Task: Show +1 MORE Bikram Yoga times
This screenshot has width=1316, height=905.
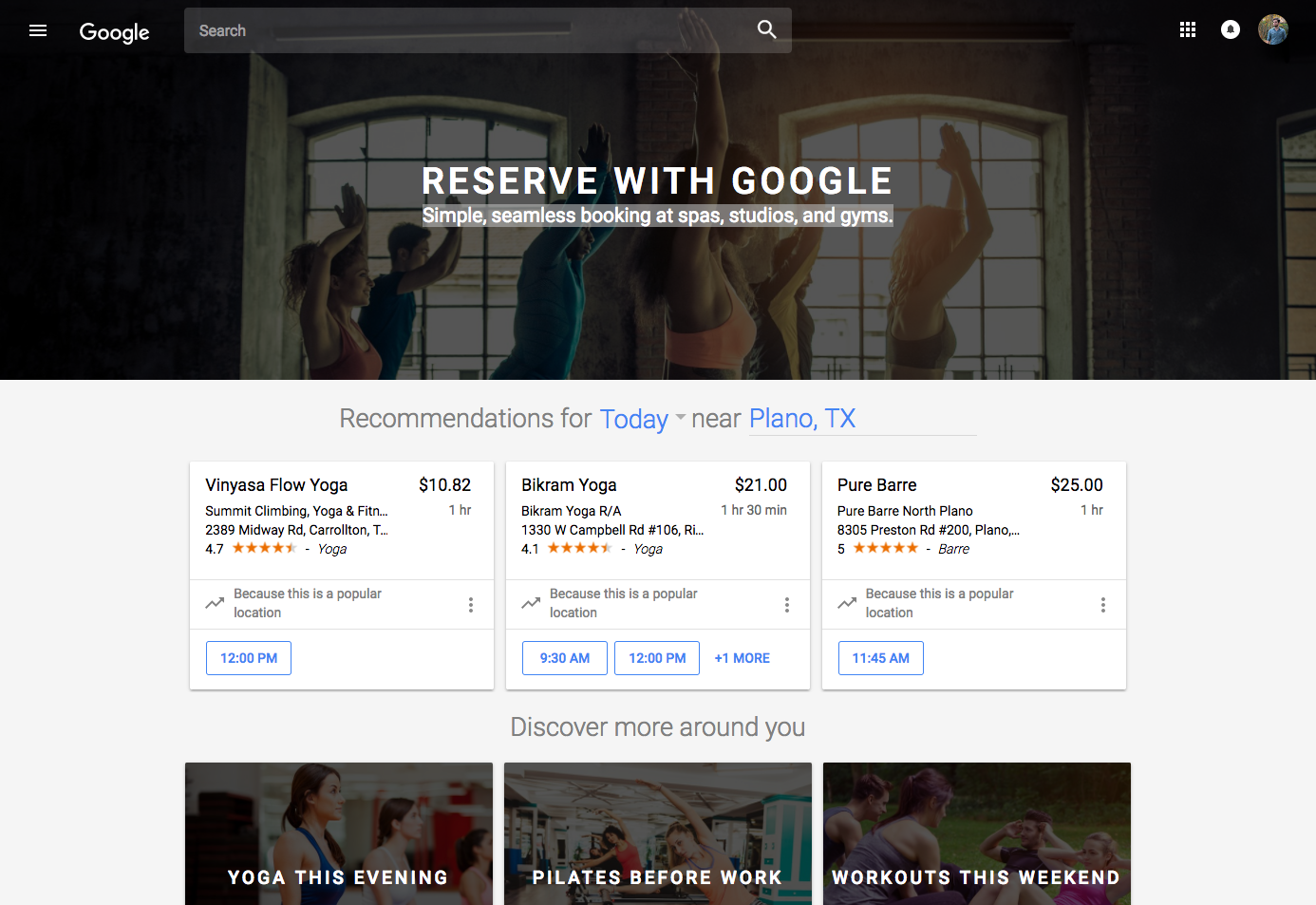Action: pyautogui.click(x=743, y=658)
